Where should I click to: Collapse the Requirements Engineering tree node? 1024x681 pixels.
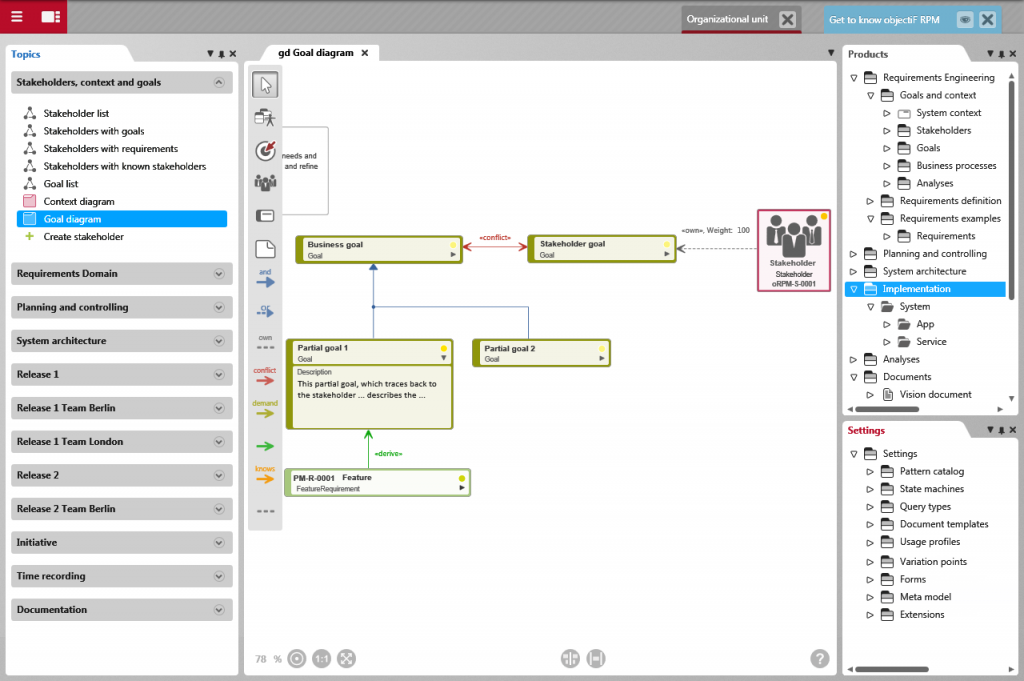pos(854,78)
